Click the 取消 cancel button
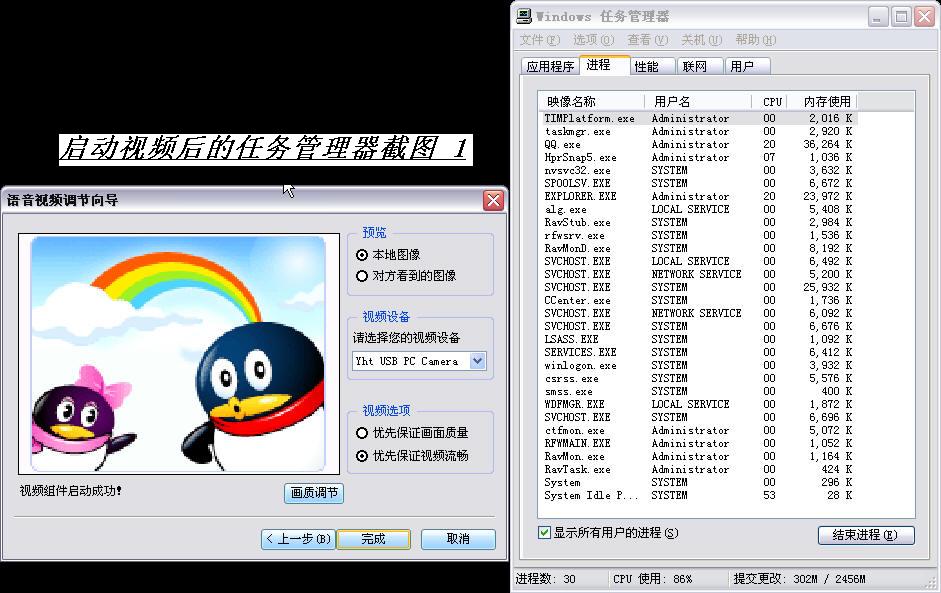 [458, 539]
